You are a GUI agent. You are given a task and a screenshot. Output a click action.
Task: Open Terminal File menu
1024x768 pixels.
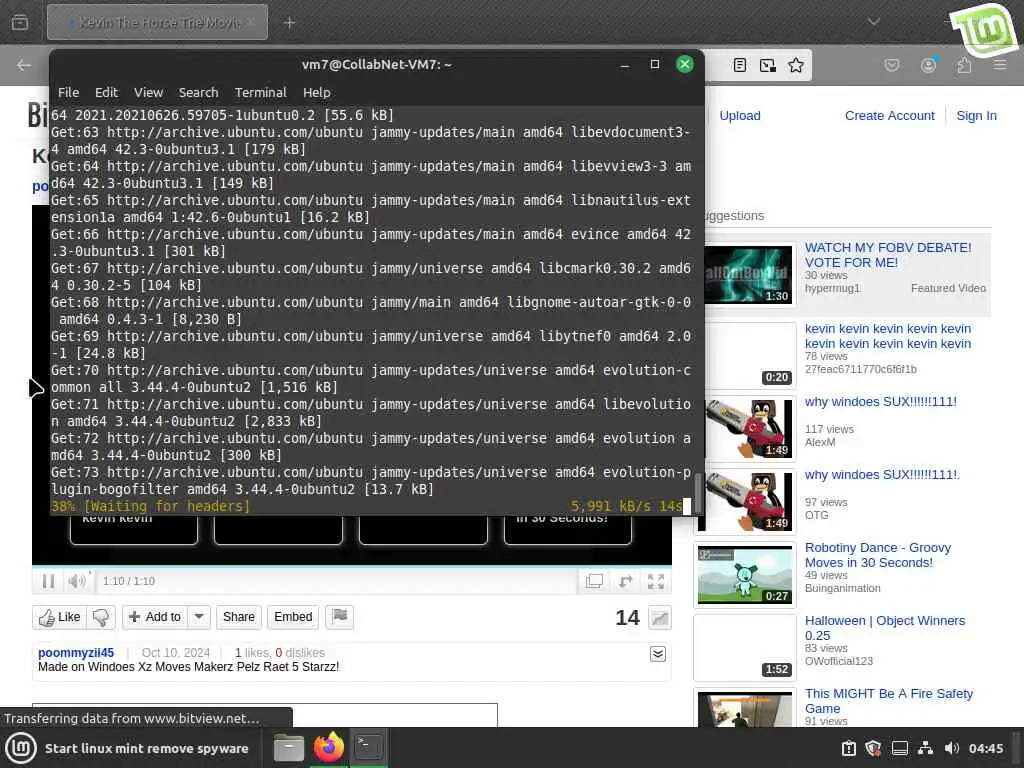click(68, 93)
